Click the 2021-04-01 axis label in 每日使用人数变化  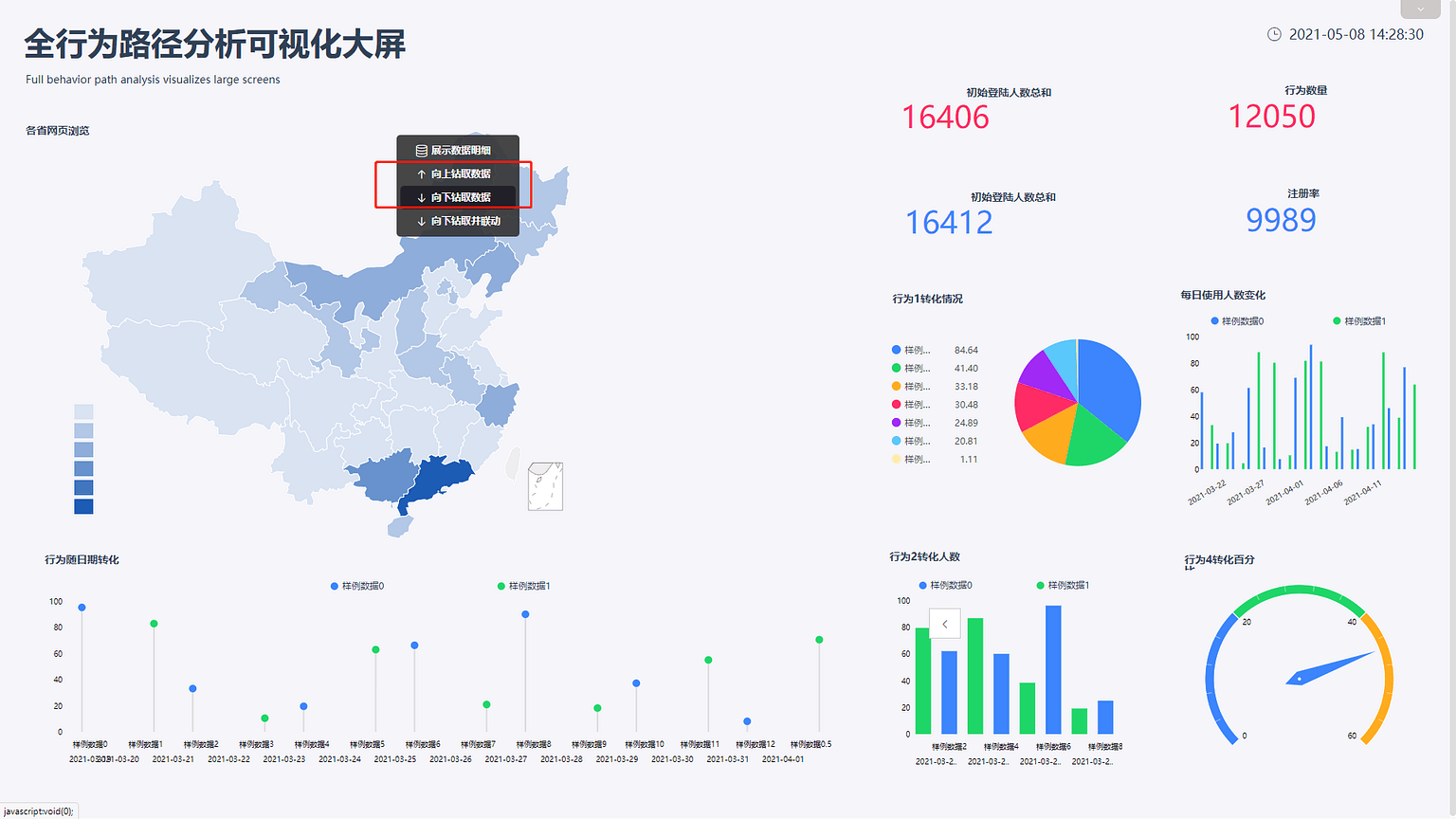(x=1285, y=493)
